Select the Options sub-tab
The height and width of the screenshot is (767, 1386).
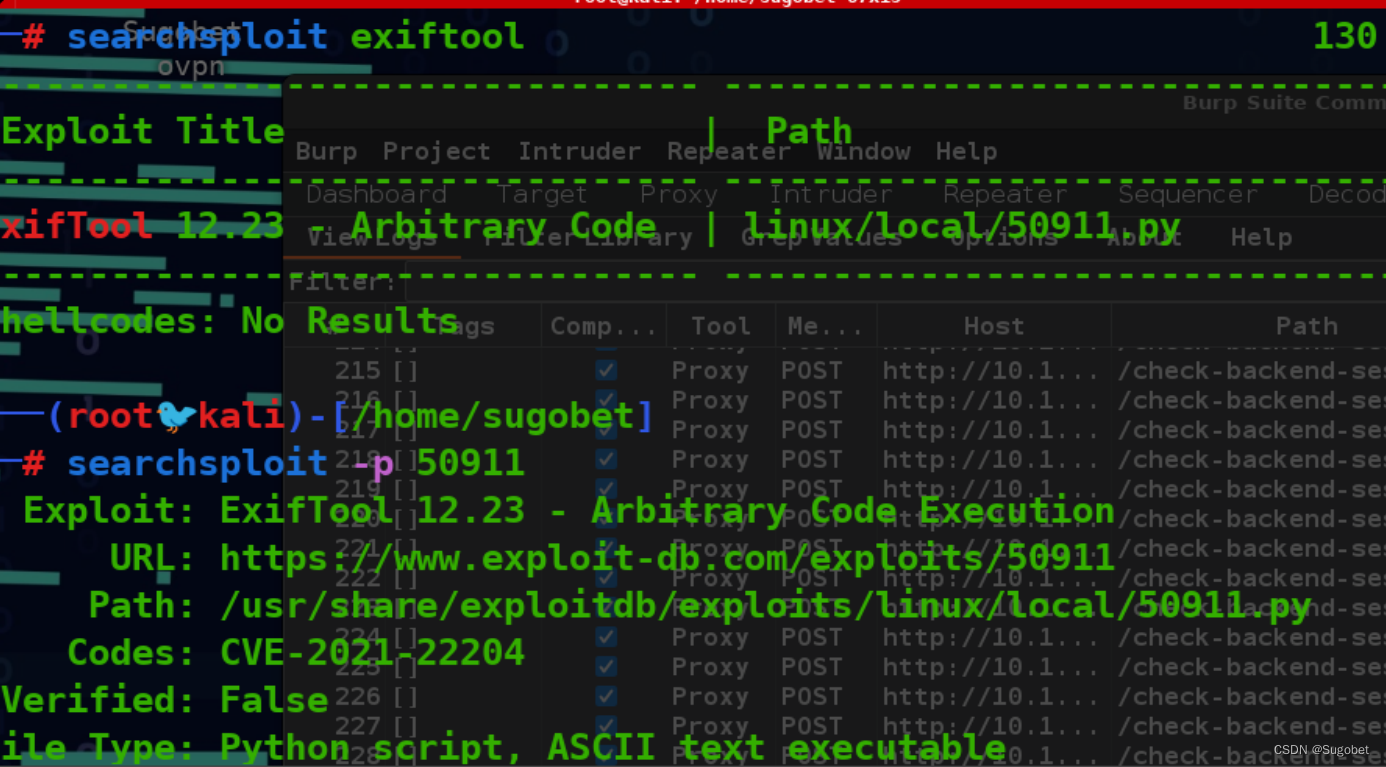click(1004, 238)
